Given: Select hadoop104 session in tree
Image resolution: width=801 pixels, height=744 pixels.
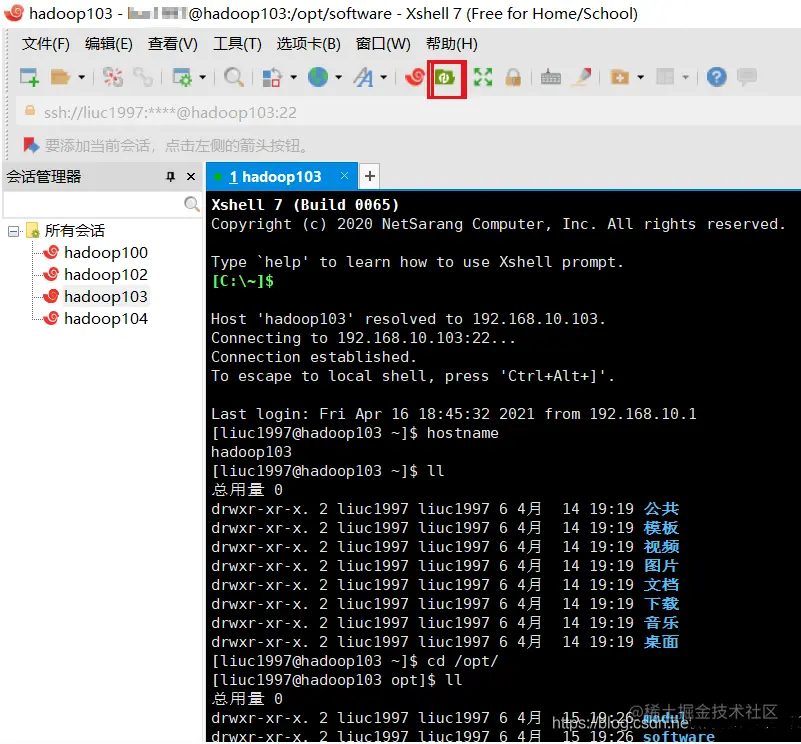Looking at the screenshot, I should pos(106,318).
